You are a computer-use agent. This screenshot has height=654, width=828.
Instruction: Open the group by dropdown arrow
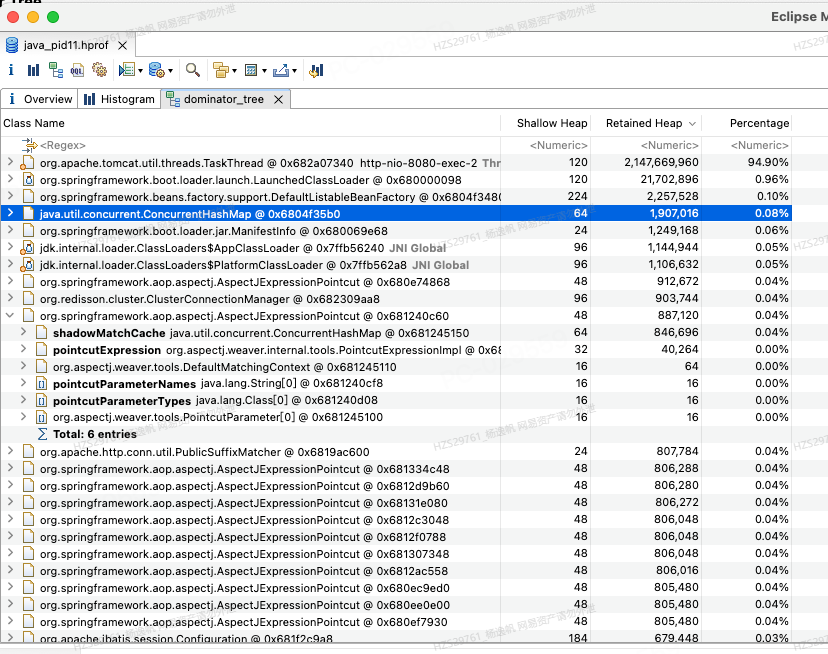[234, 71]
